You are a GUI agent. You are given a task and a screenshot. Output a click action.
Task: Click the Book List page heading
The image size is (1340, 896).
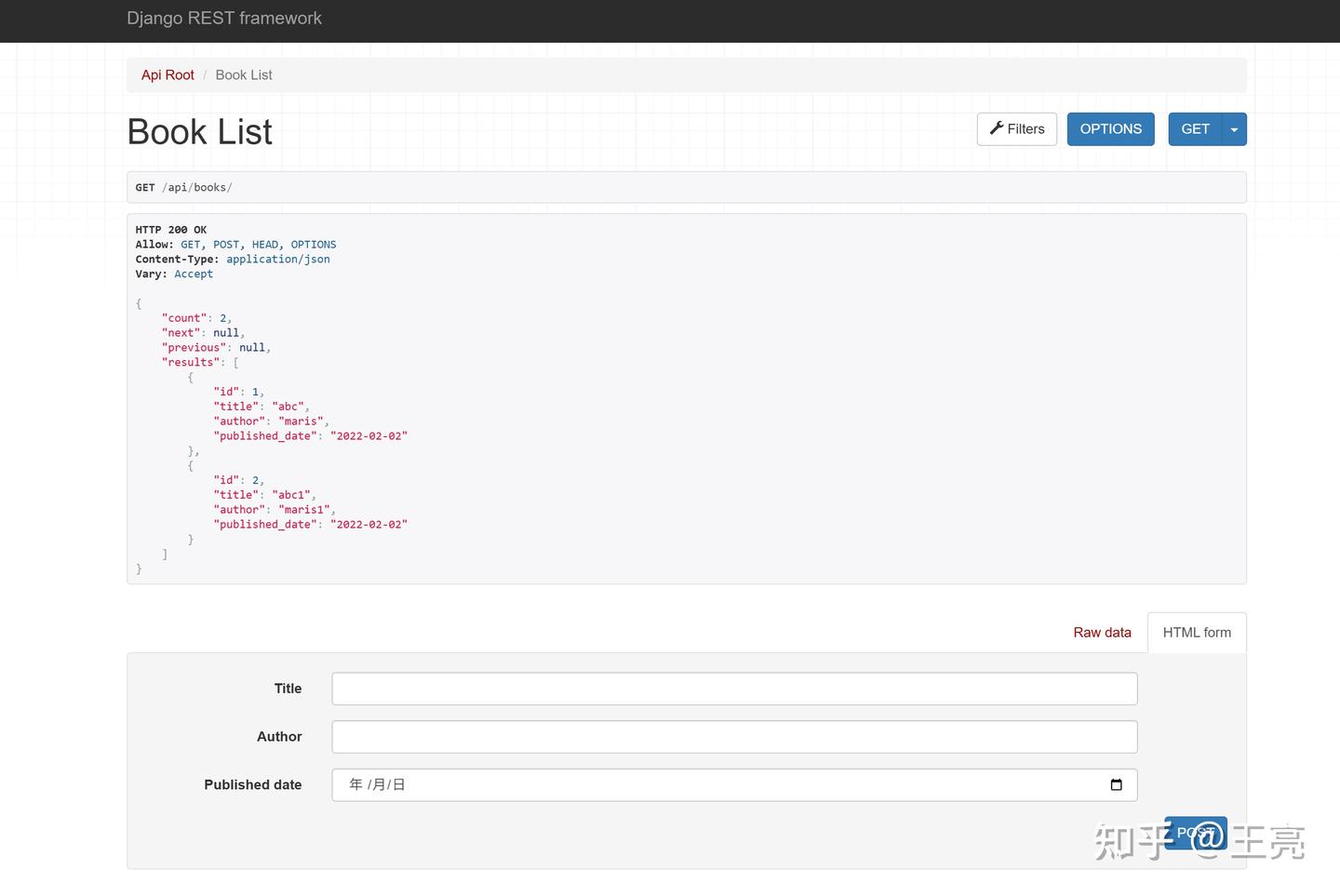[199, 131]
